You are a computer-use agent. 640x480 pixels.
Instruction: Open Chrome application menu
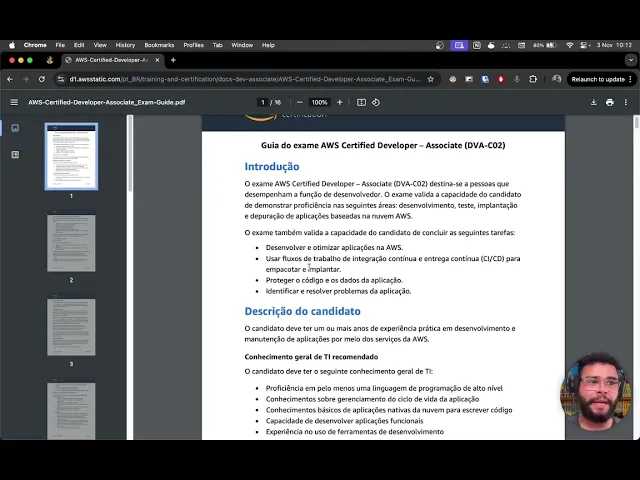click(35, 45)
